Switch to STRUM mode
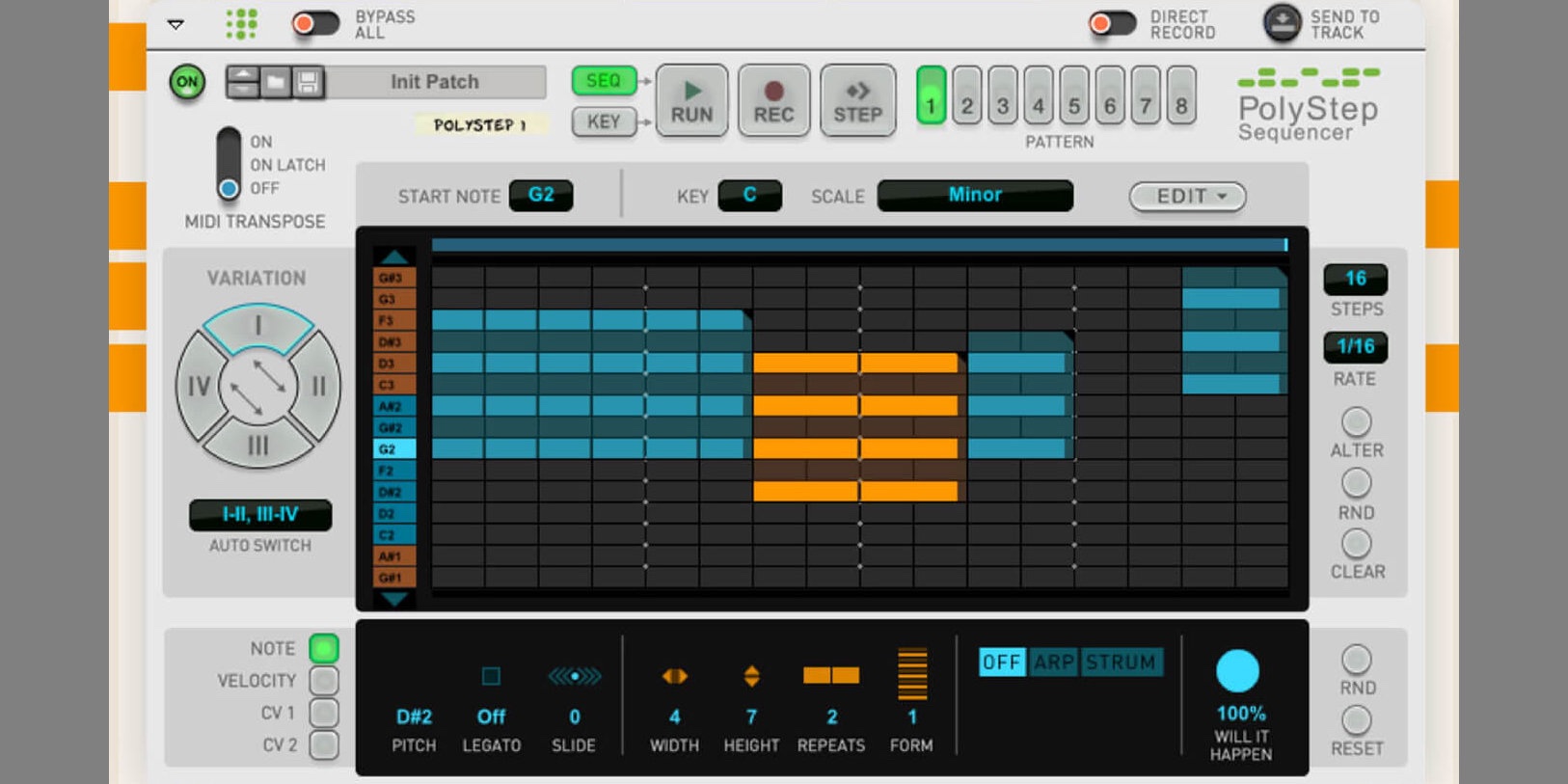1568x784 pixels. point(1121,662)
